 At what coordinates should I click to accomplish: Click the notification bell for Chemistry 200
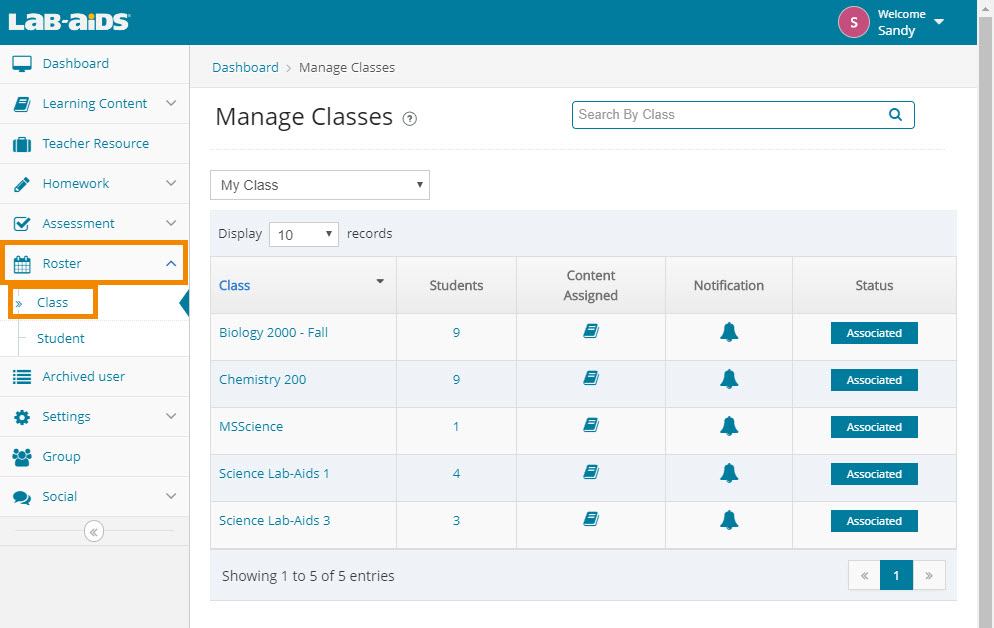click(x=728, y=380)
